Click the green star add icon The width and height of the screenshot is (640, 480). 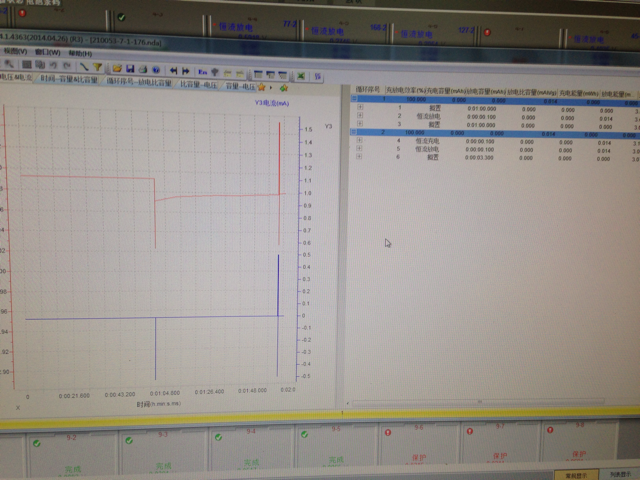point(284,88)
